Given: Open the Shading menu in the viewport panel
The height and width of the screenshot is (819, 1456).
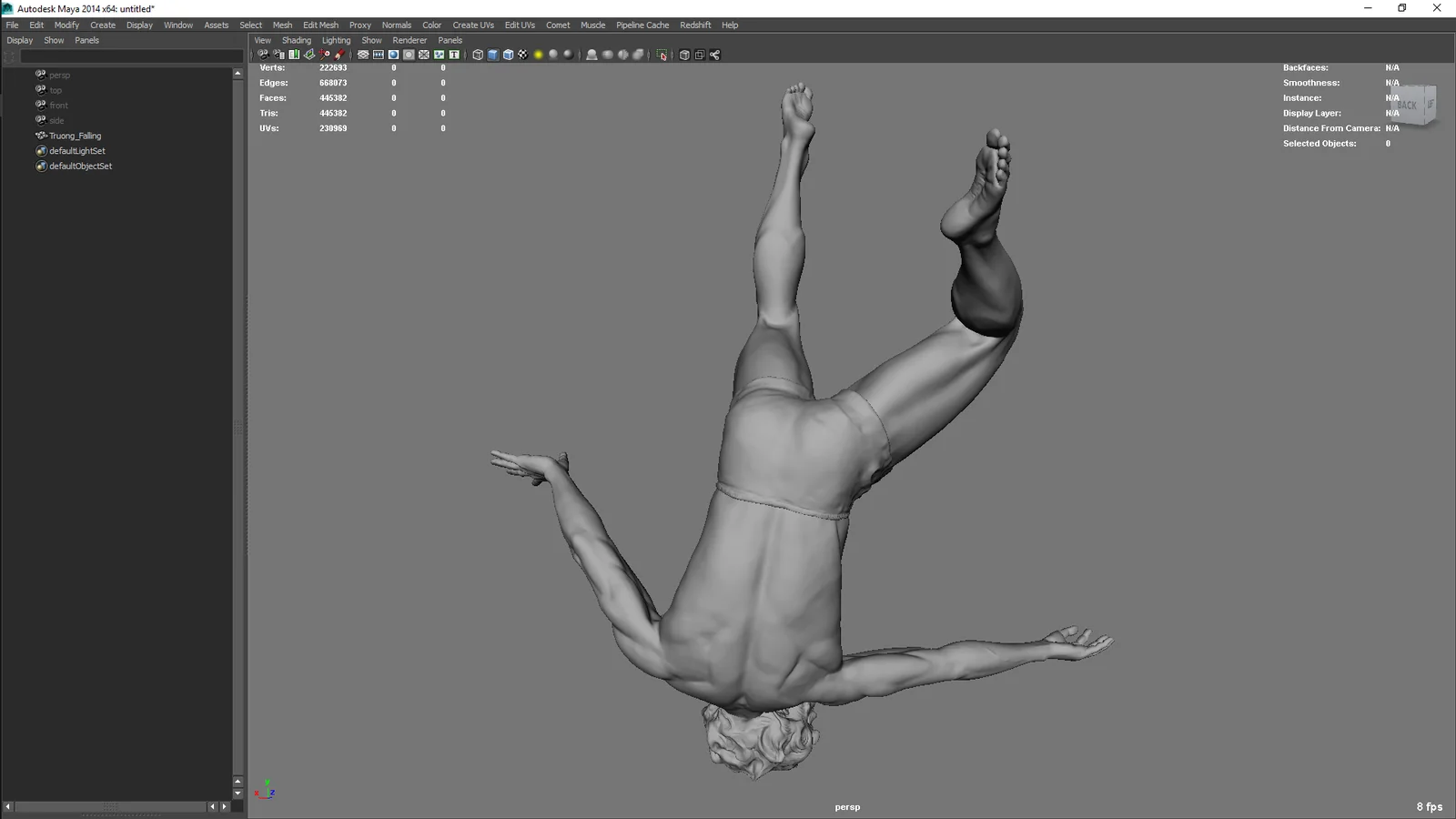Looking at the screenshot, I should [297, 40].
